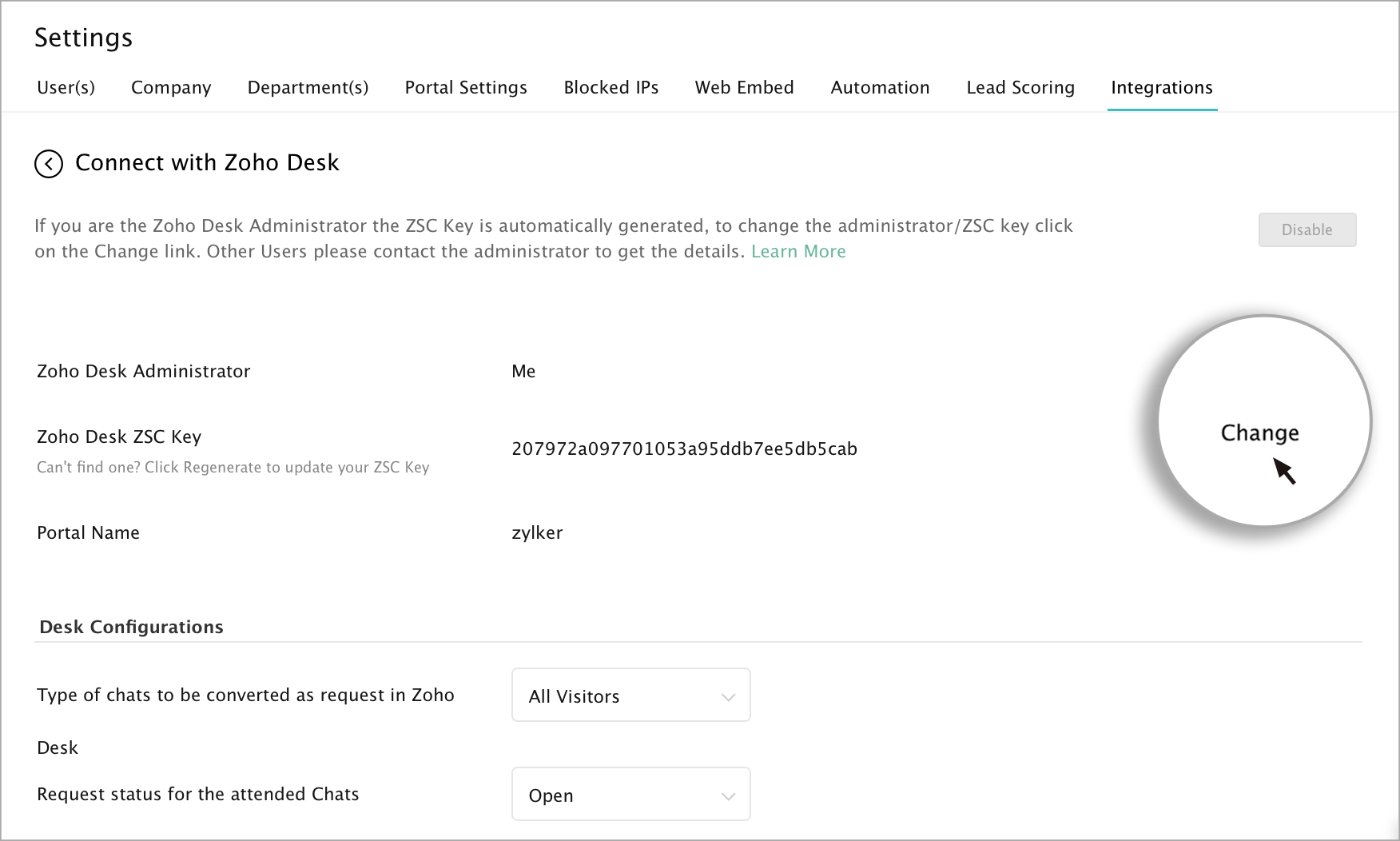Click the ZSC Key value text
The width and height of the screenshot is (1400, 841).
[684, 448]
